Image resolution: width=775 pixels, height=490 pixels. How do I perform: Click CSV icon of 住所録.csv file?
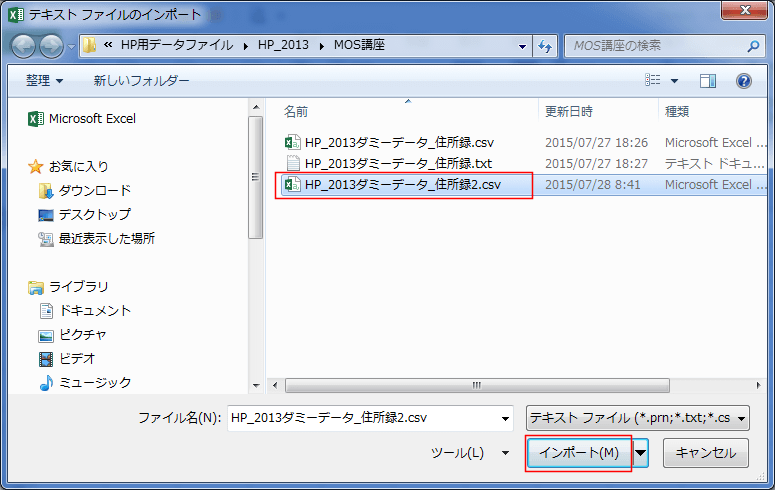tap(293, 142)
